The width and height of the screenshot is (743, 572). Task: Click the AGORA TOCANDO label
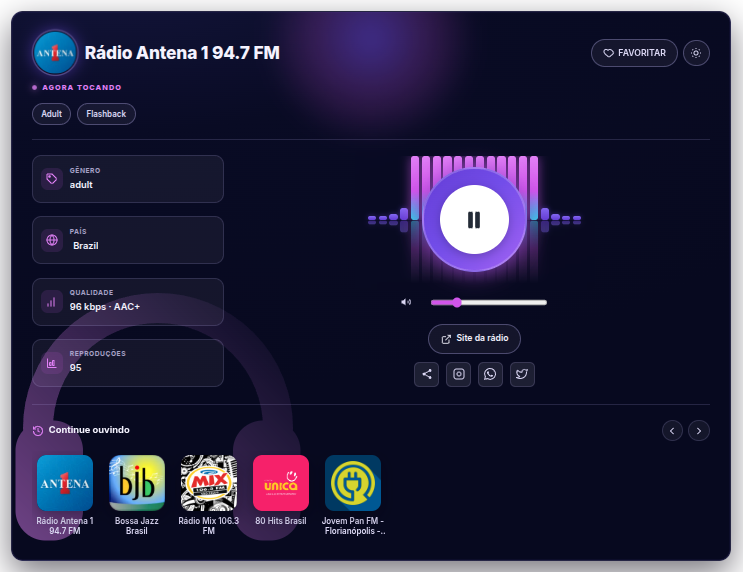(x=82, y=88)
